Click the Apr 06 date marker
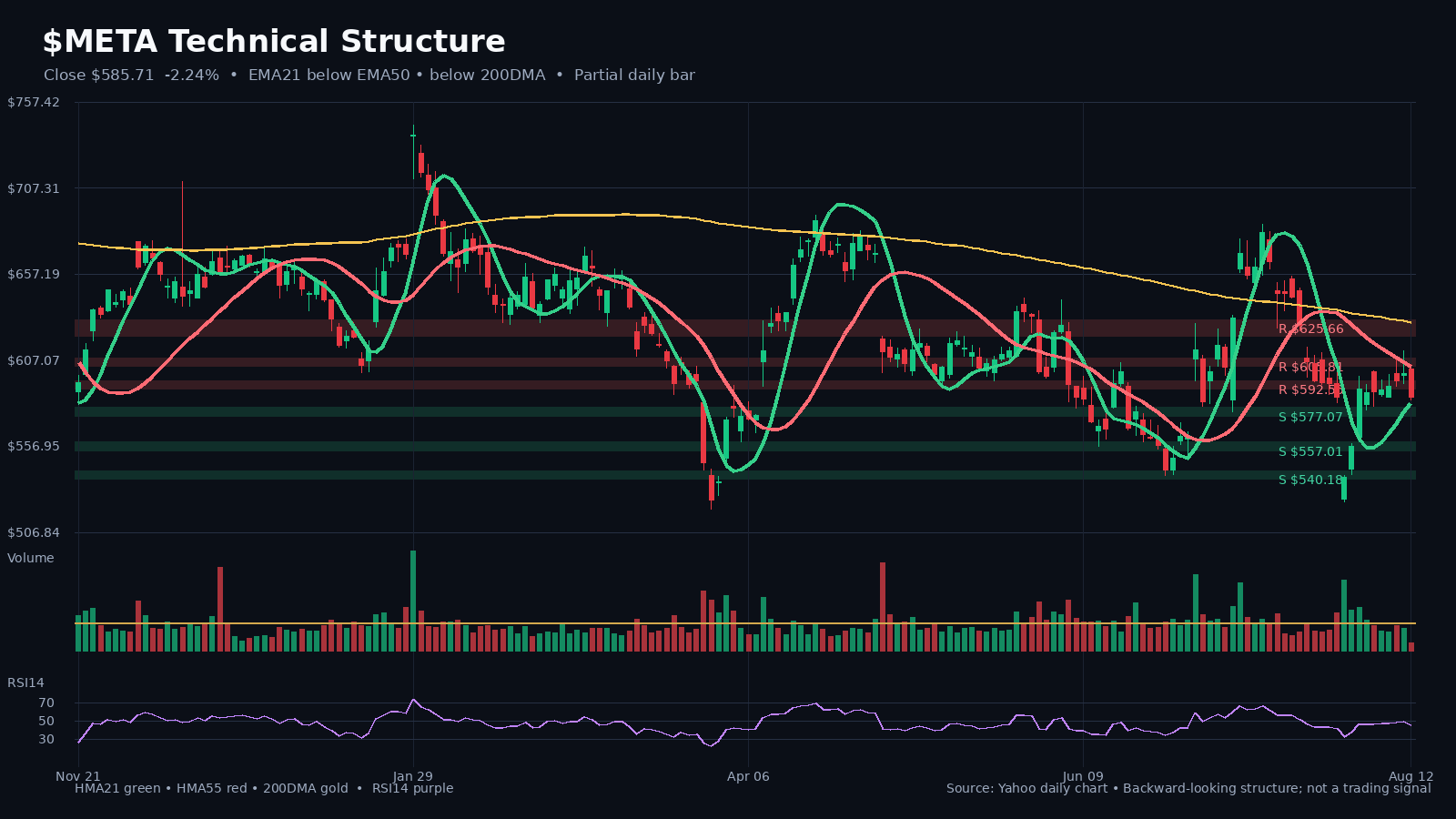The width and height of the screenshot is (1456, 819). [748, 776]
